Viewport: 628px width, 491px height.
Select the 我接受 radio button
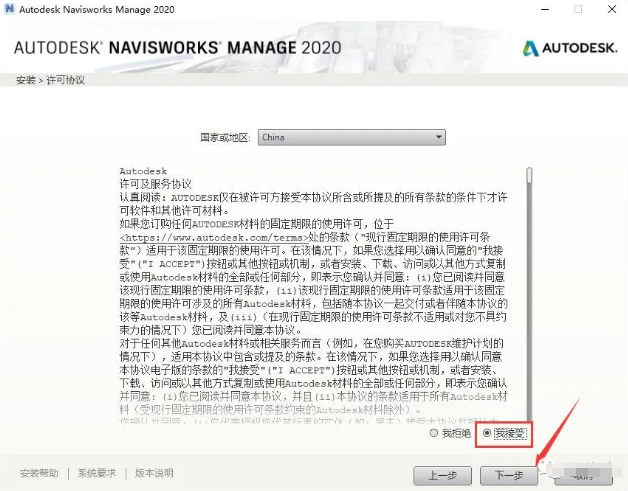pos(487,433)
